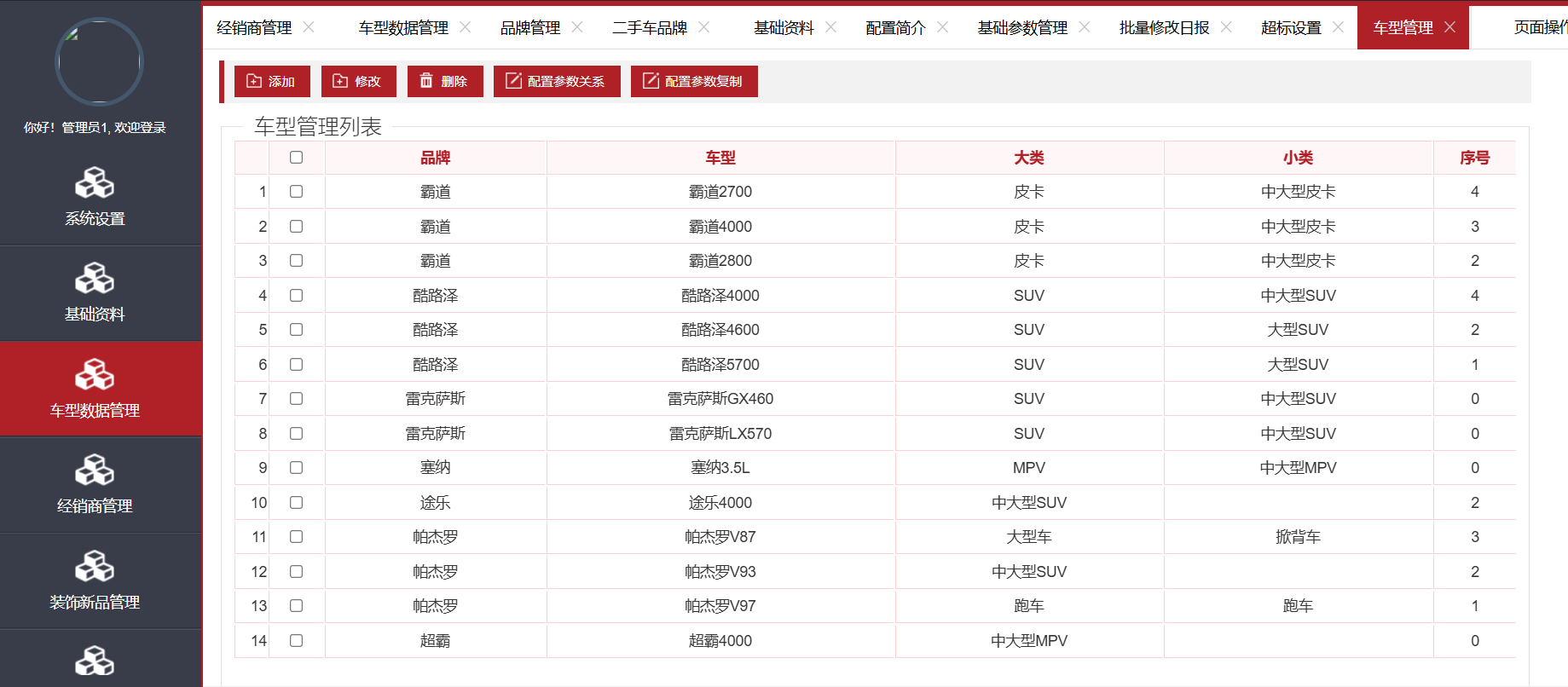Select the 经销商管理 sidebar icon
This screenshot has width=1568, height=687.
(x=95, y=471)
